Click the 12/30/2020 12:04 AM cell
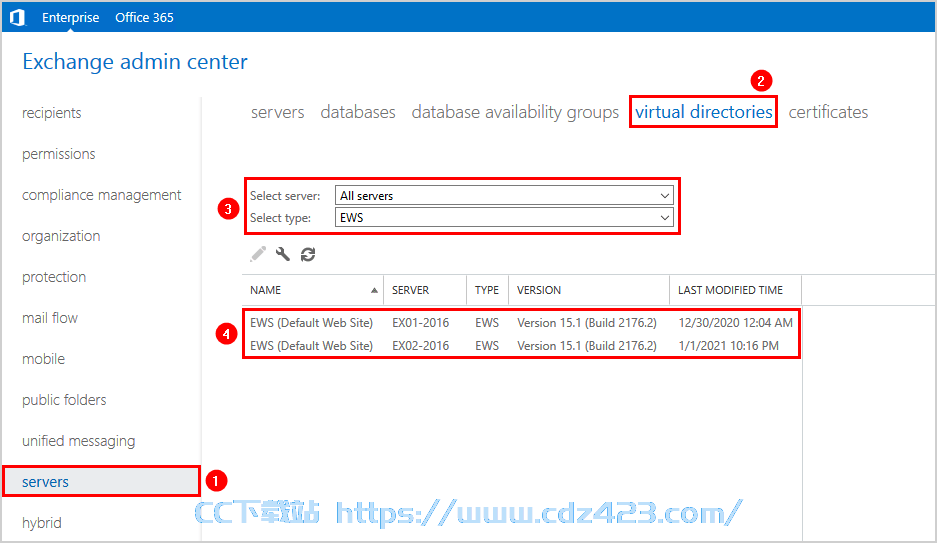937x543 pixels. [x=736, y=323]
